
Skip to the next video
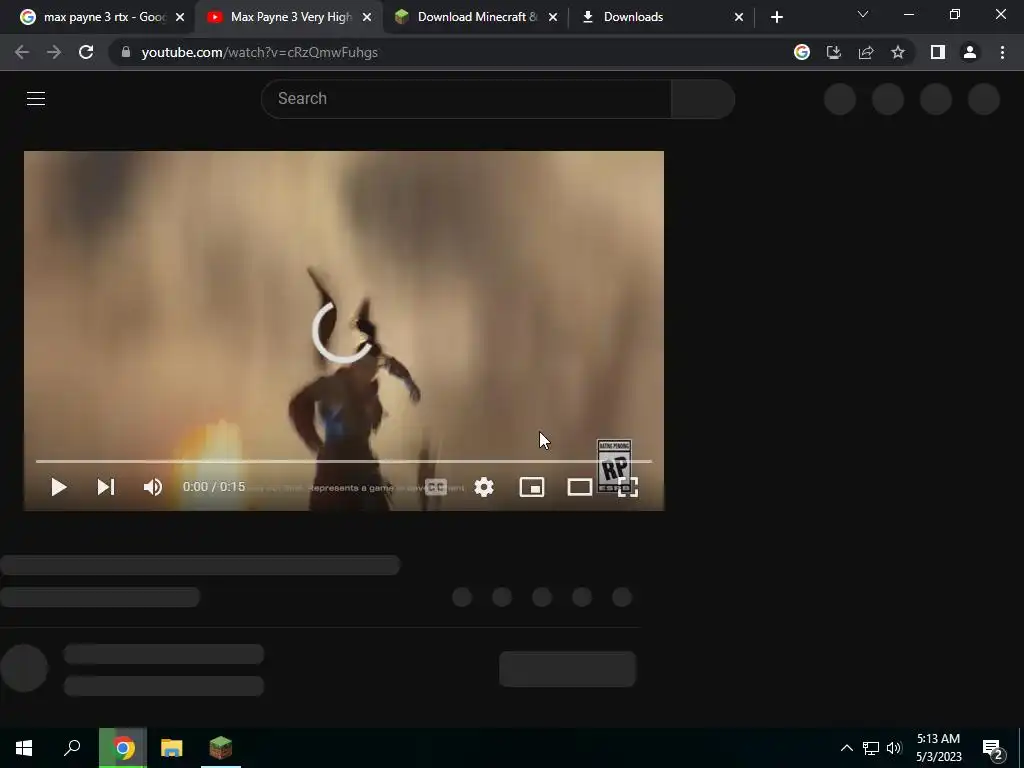[x=106, y=487]
